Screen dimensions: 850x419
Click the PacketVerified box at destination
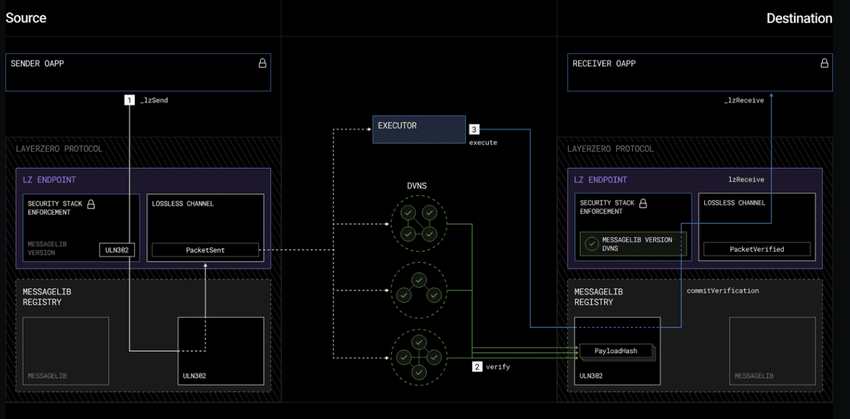coord(757,249)
